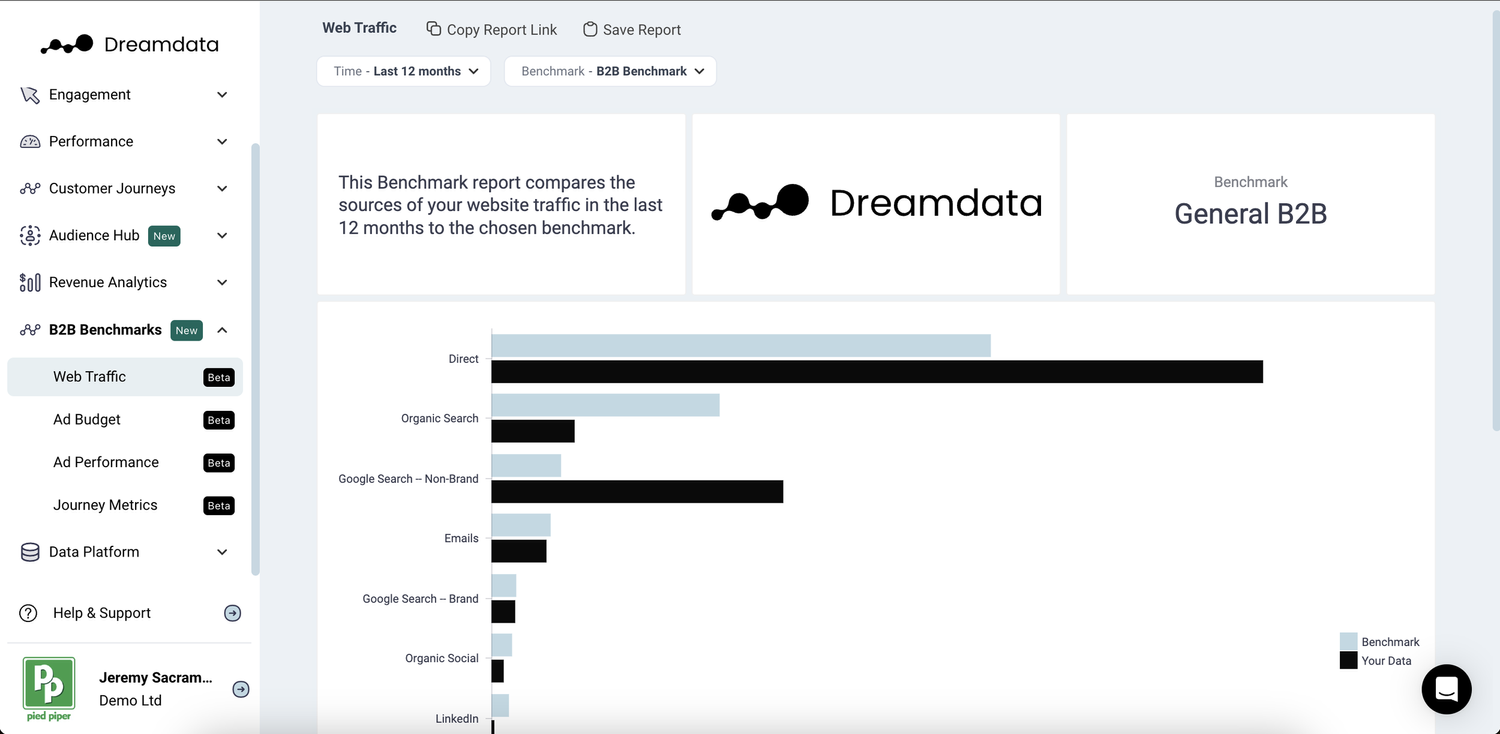Collapse the B2B Benchmarks section

[222, 329]
